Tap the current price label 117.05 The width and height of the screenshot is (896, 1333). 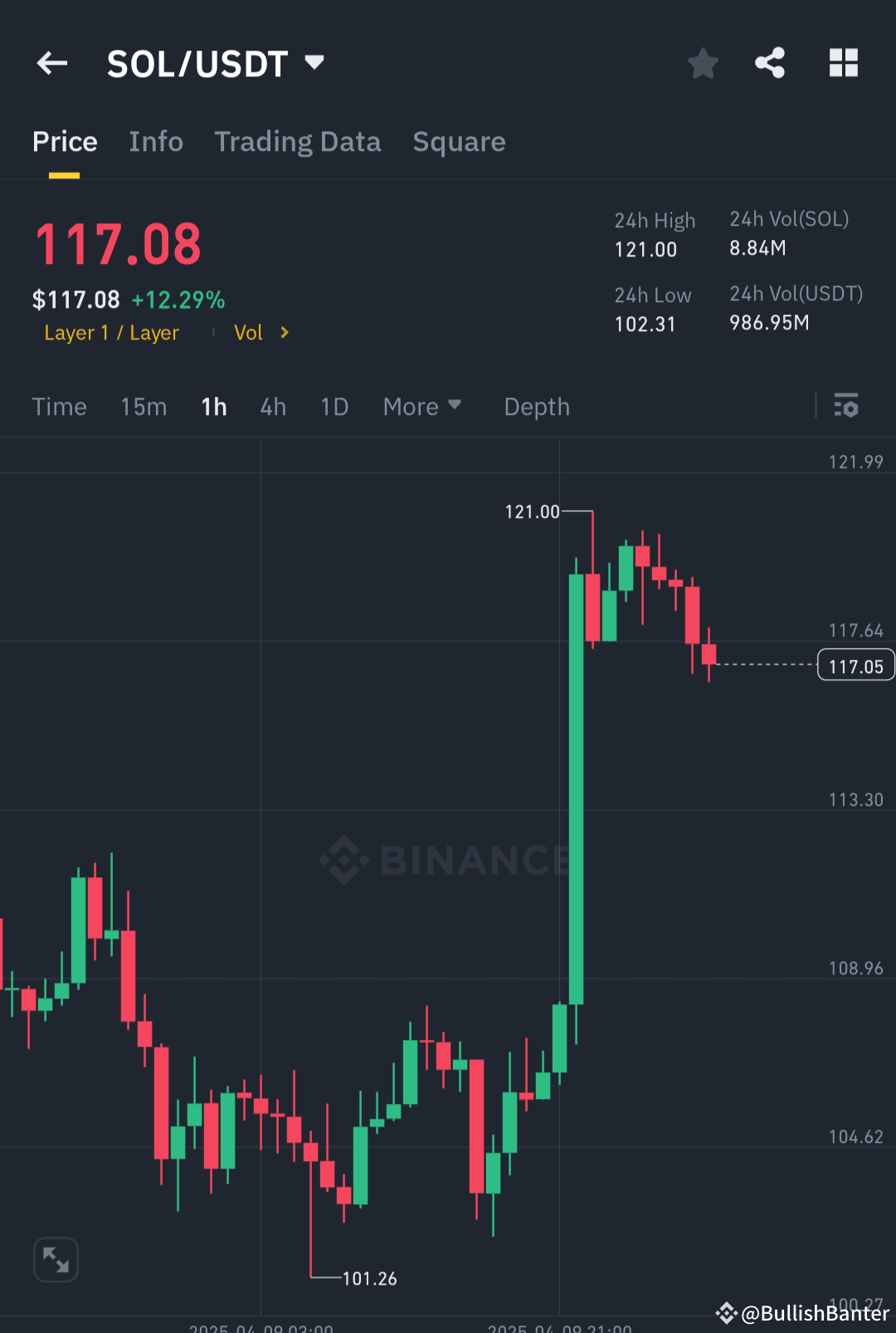[x=855, y=664]
